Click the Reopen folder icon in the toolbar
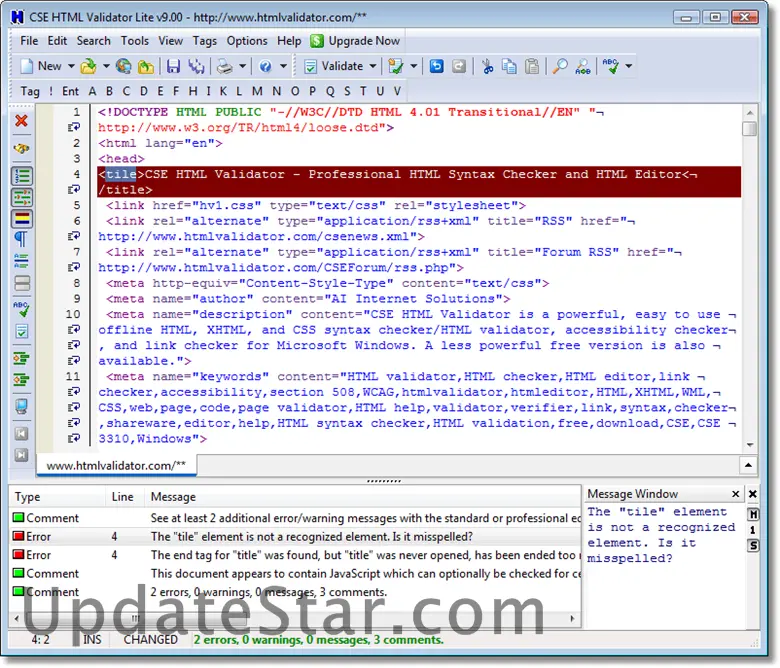 pyautogui.click(x=145, y=66)
